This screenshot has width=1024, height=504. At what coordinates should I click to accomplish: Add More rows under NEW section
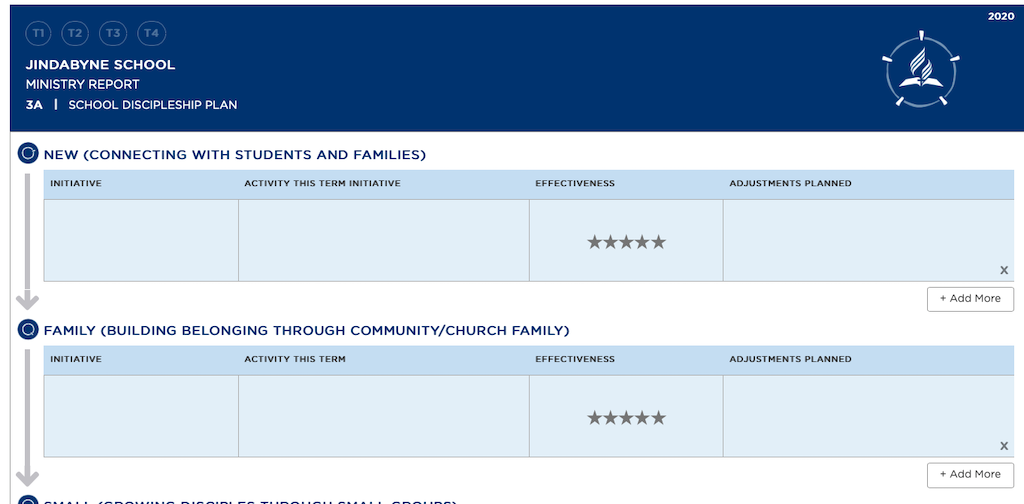pyautogui.click(x=970, y=298)
